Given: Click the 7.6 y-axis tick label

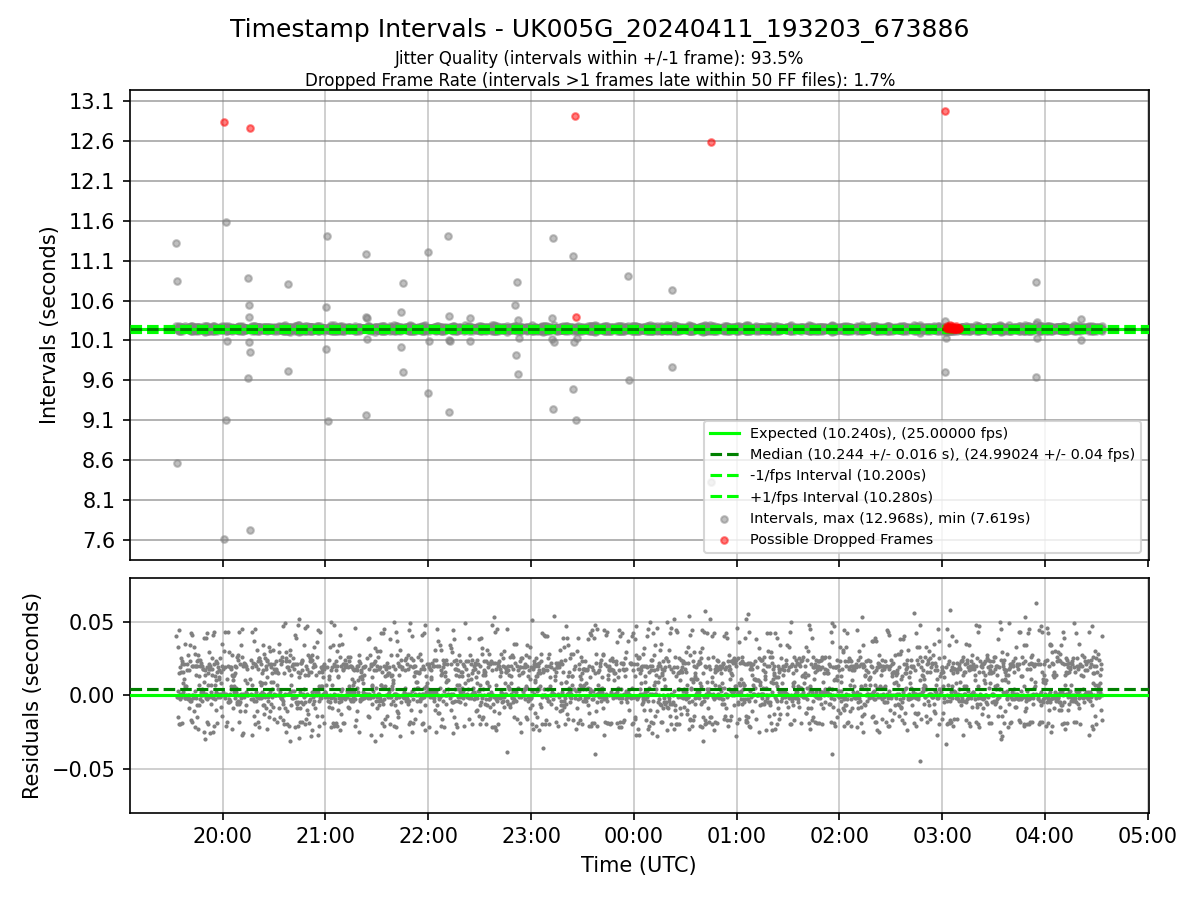Looking at the screenshot, I should [98, 541].
